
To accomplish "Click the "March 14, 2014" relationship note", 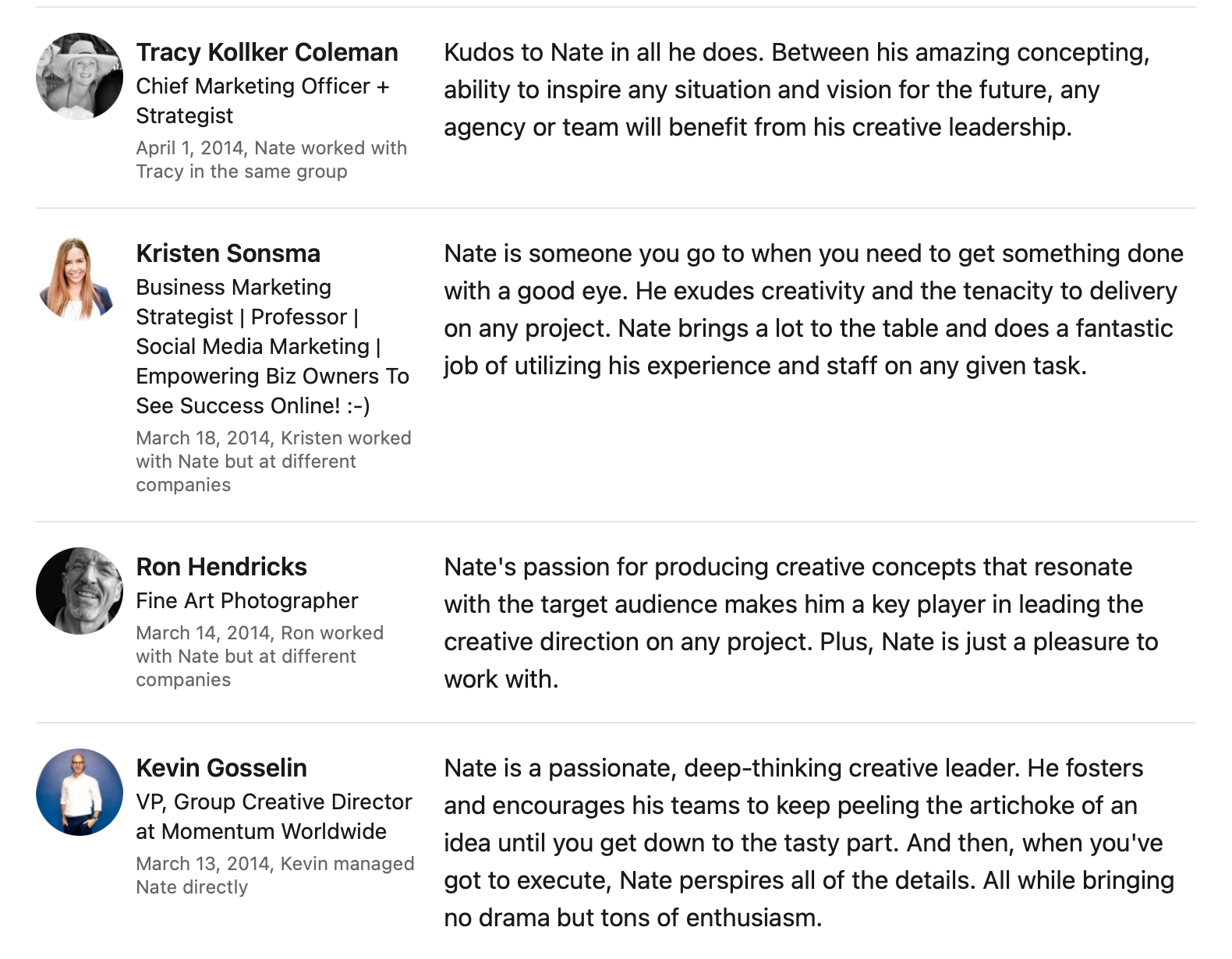I will click(x=259, y=656).
